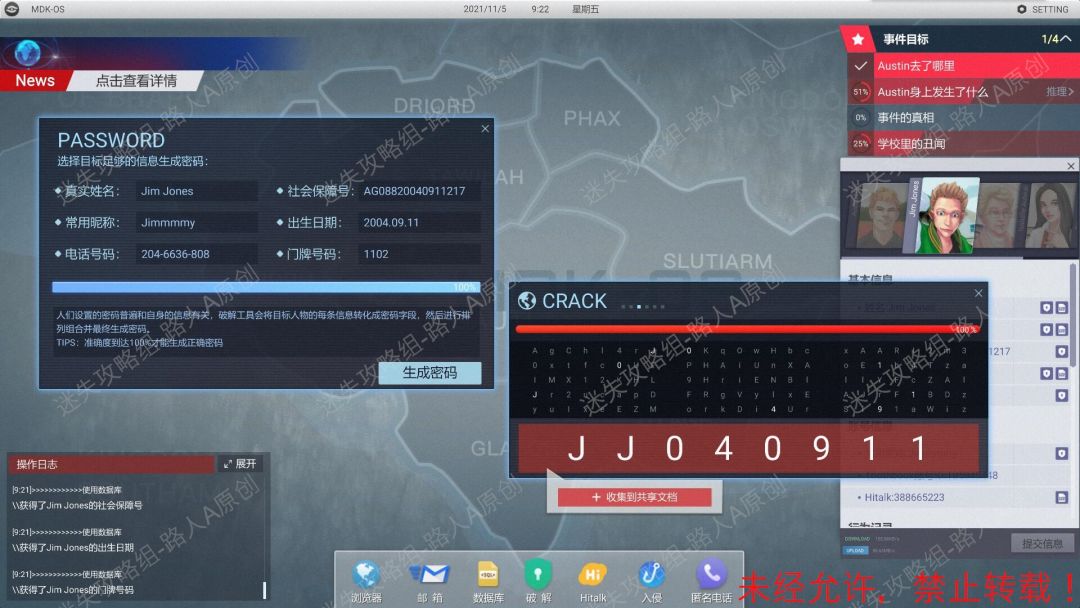Open 推理 arrow on Austin身上发生了什么
The width and height of the screenshot is (1080, 608).
tap(1059, 92)
